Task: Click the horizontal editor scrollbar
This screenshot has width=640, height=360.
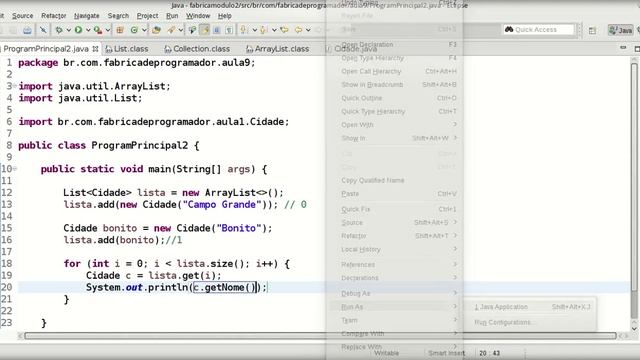Action: (x=320, y=336)
